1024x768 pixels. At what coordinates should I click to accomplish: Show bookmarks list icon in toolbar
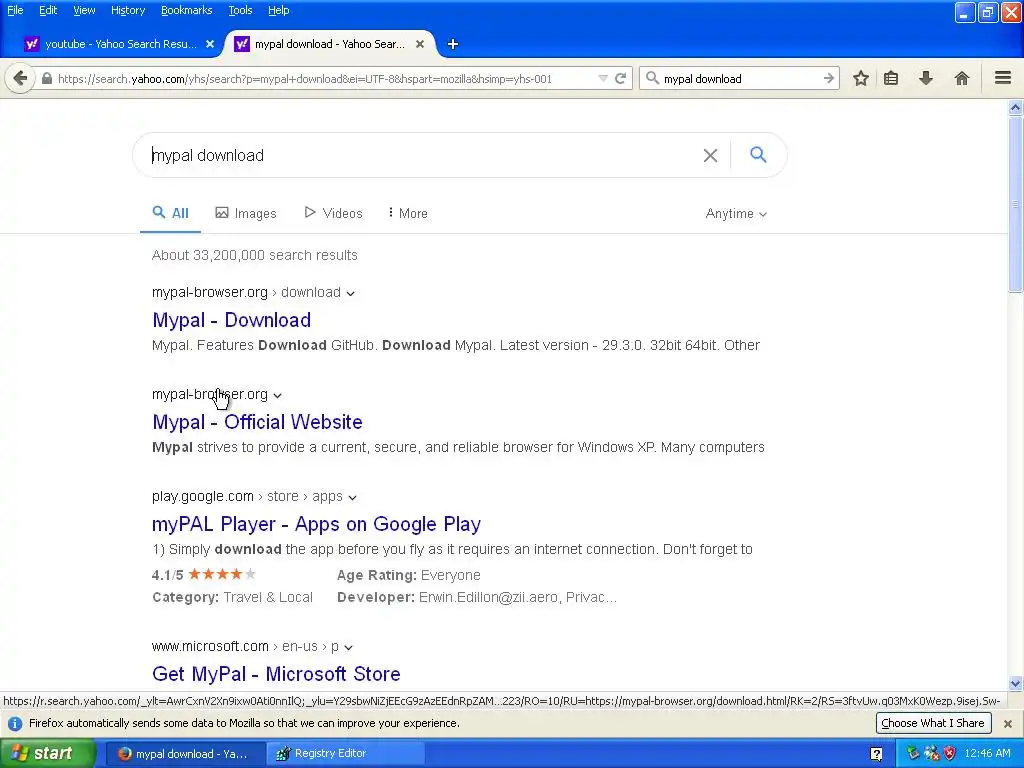pos(891,79)
